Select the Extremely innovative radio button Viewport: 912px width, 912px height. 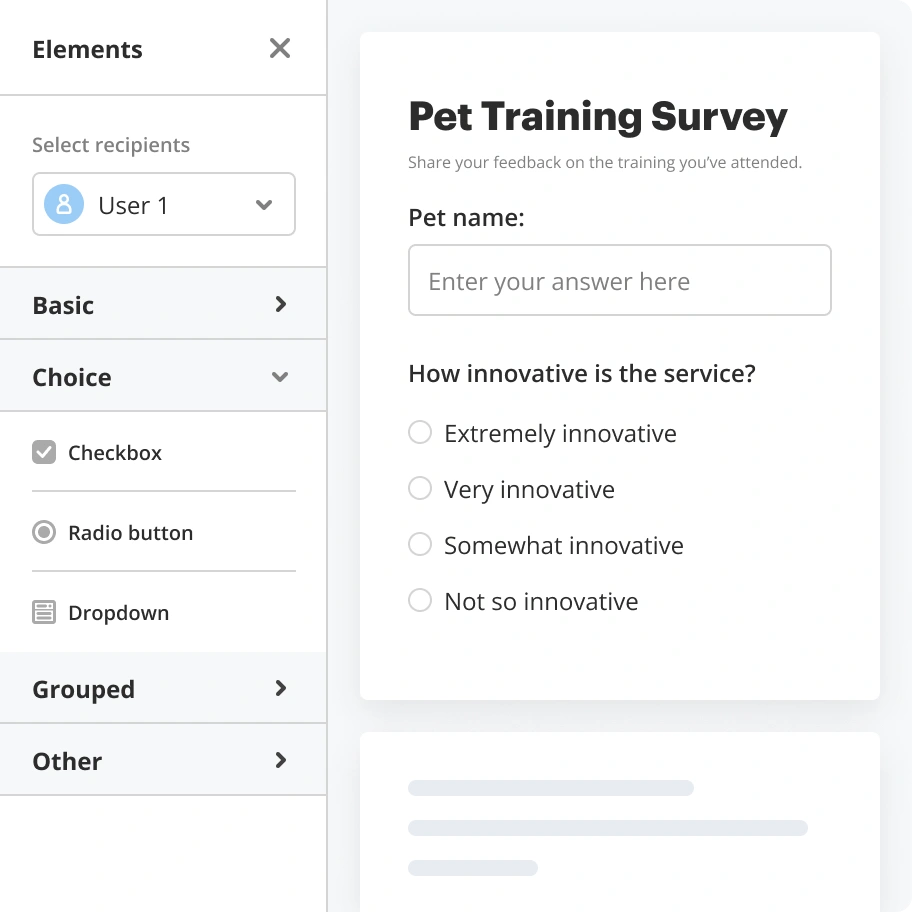pyautogui.click(x=420, y=432)
